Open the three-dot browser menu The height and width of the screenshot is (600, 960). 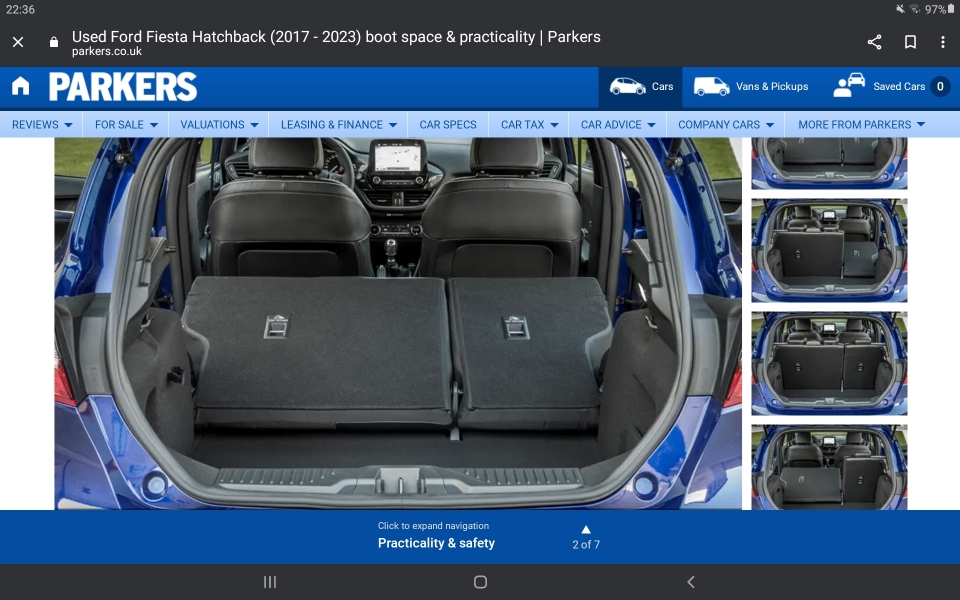coord(942,42)
